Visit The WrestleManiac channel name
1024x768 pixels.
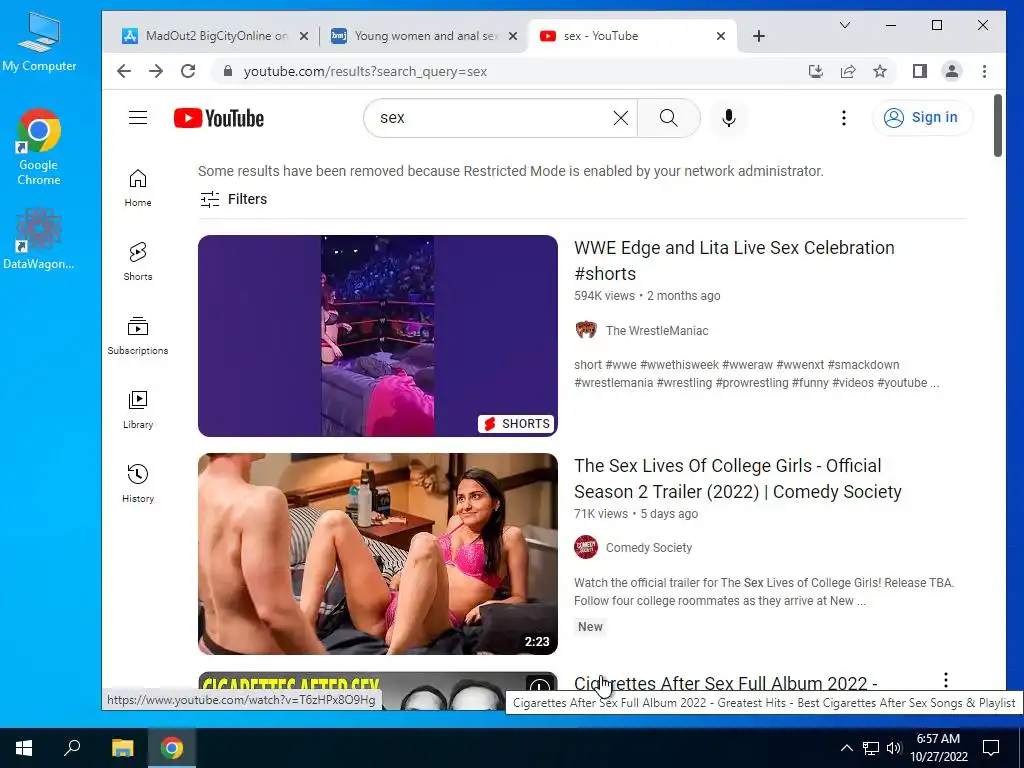point(657,330)
